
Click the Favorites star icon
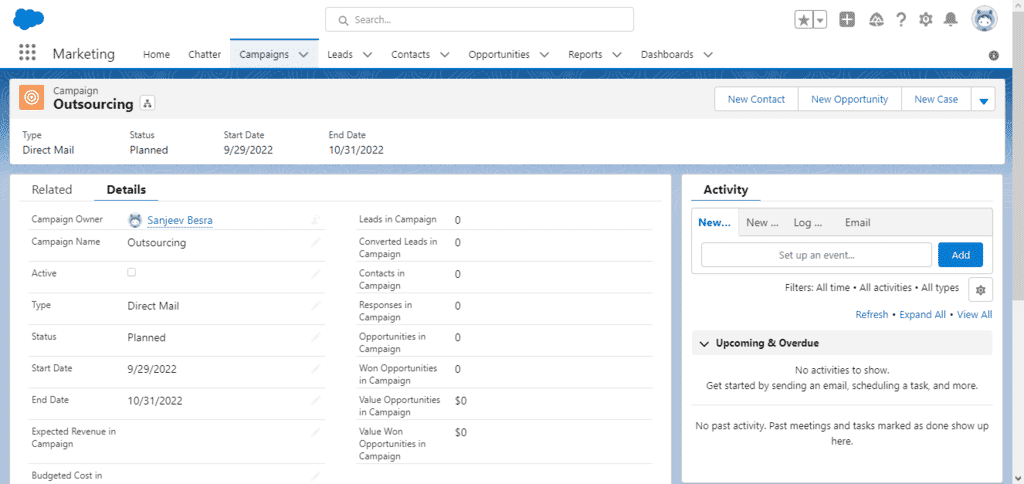tap(804, 20)
